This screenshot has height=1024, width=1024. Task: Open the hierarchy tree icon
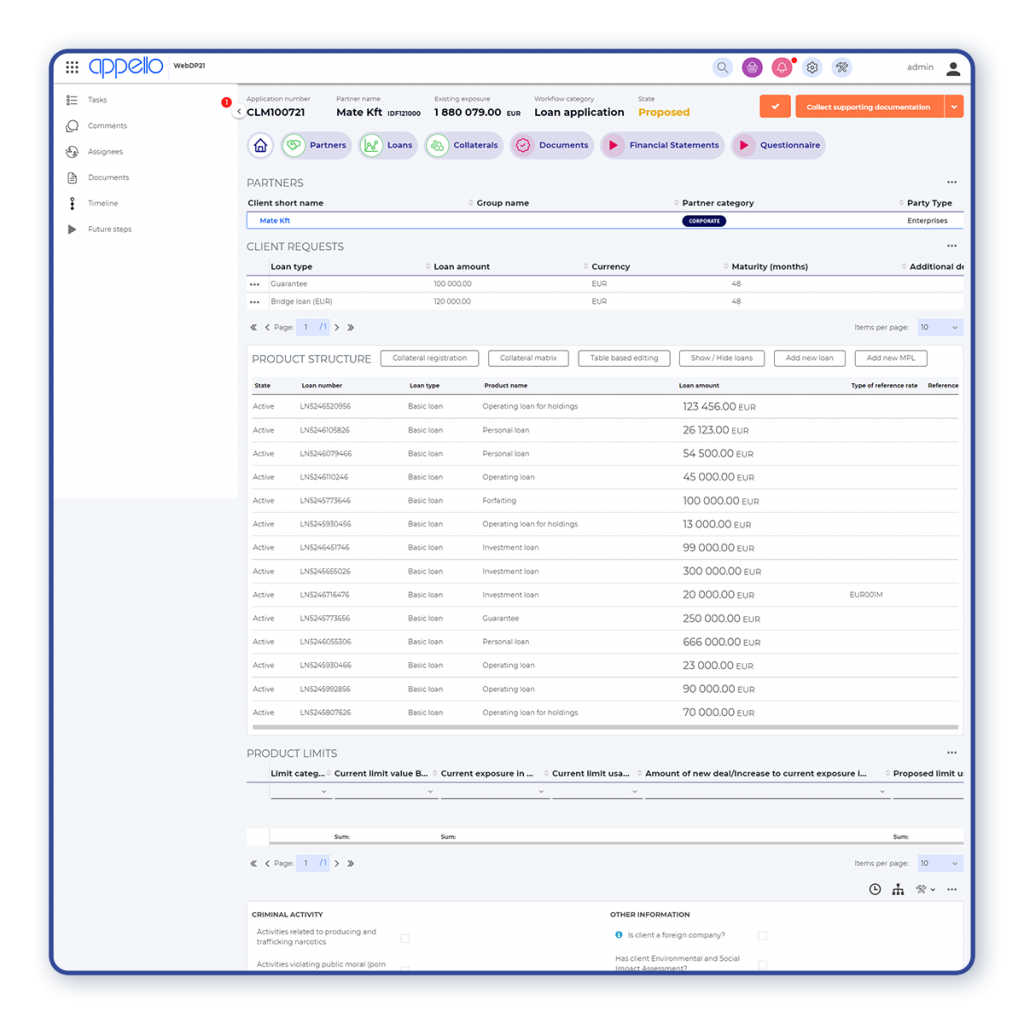coord(898,889)
